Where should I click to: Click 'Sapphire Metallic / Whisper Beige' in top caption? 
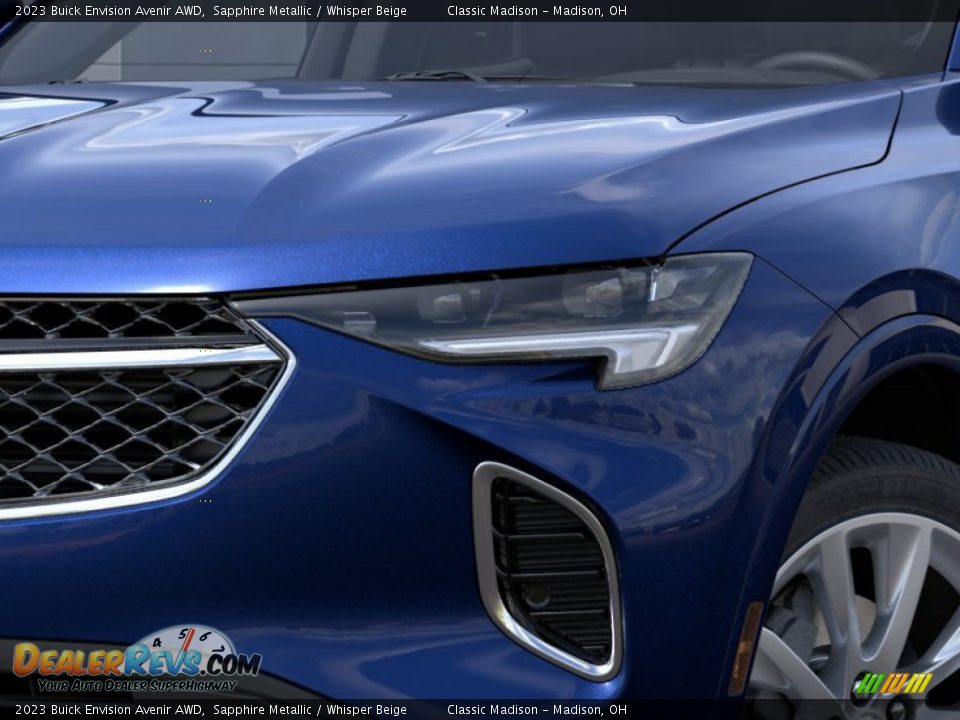310,11
